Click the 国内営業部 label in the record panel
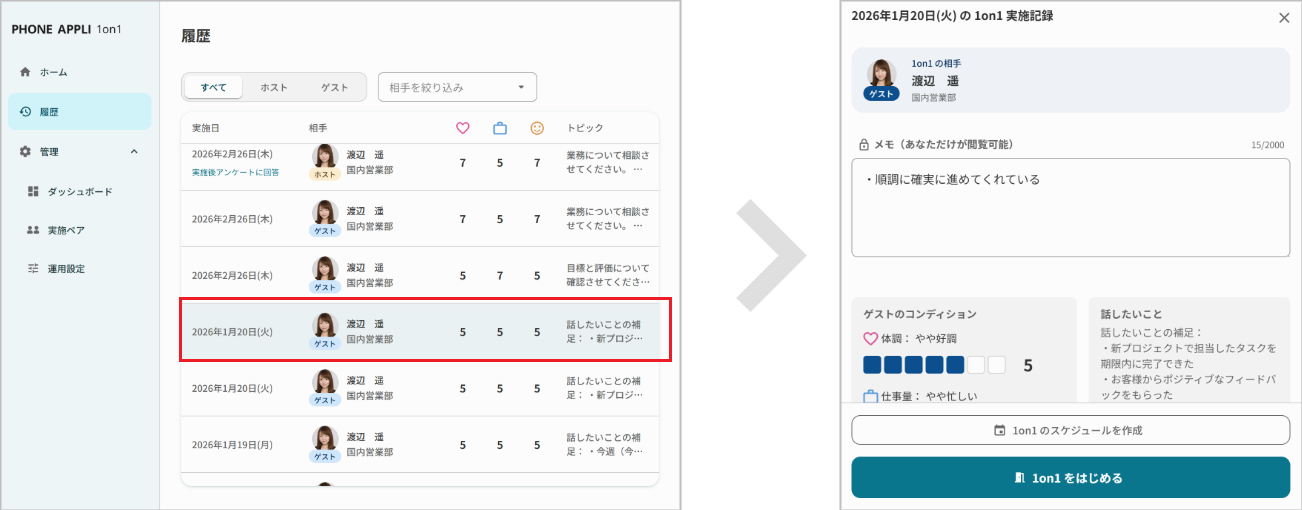Image resolution: width=1302 pixels, height=510 pixels. pyautogui.click(x=934, y=98)
